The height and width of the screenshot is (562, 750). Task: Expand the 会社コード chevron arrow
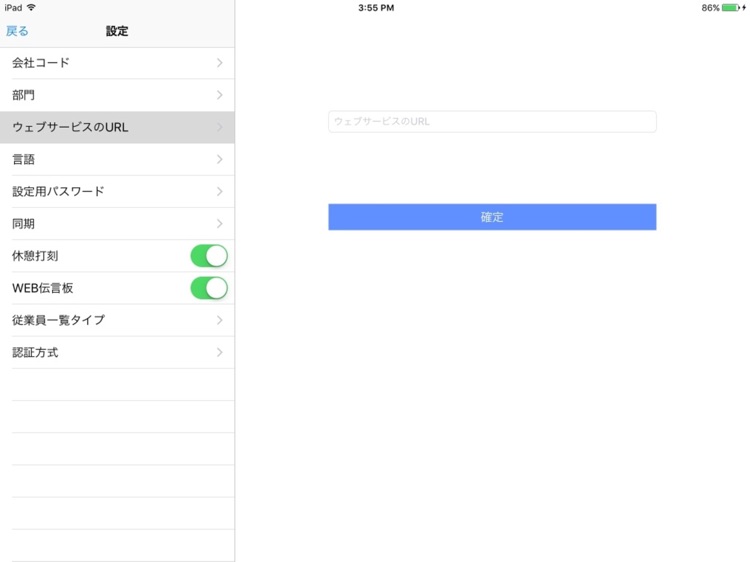[220, 63]
